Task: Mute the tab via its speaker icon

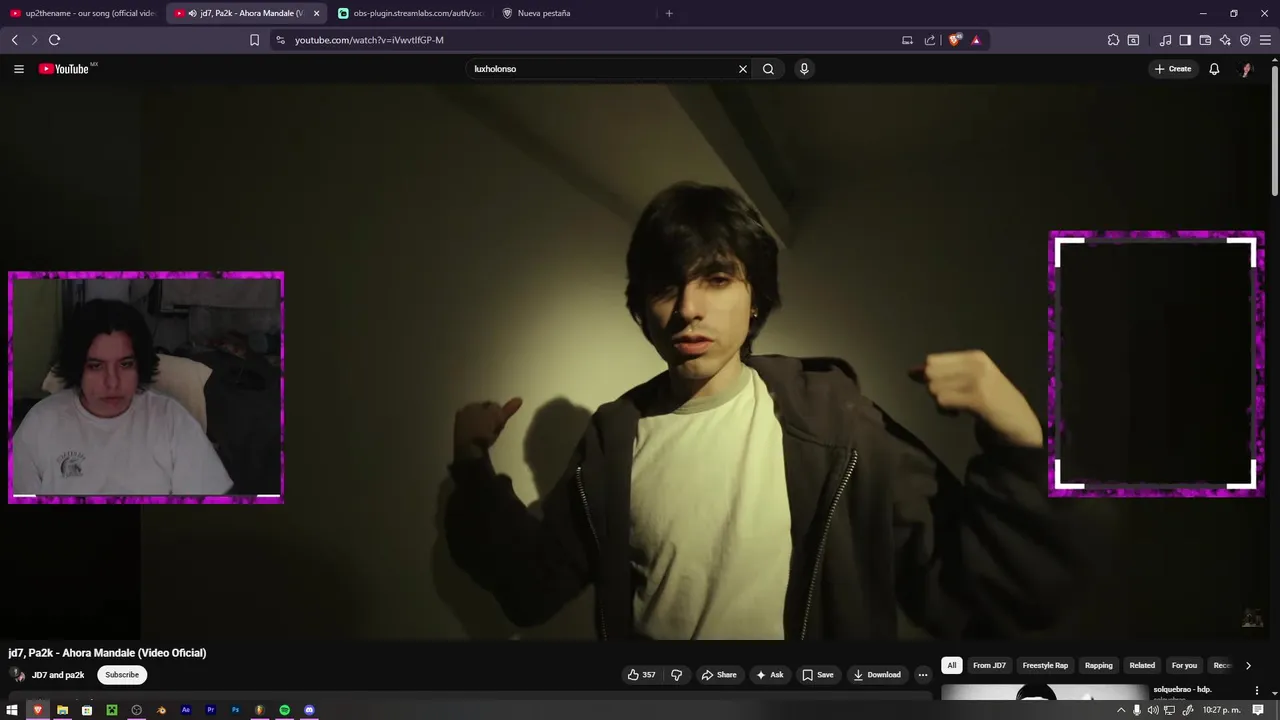Action: click(192, 13)
